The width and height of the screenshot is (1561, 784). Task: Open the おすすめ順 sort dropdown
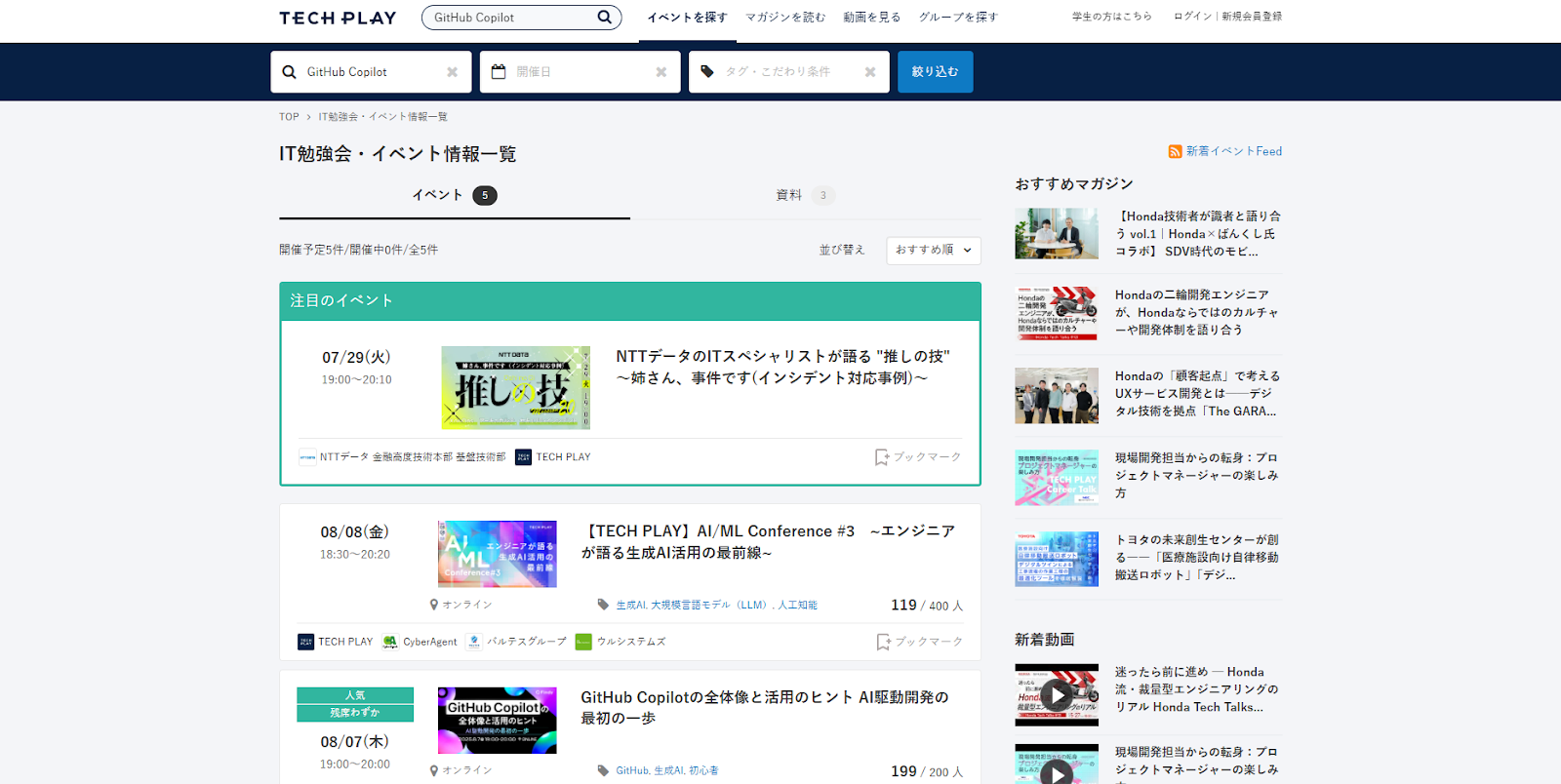click(x=934, y=251)
